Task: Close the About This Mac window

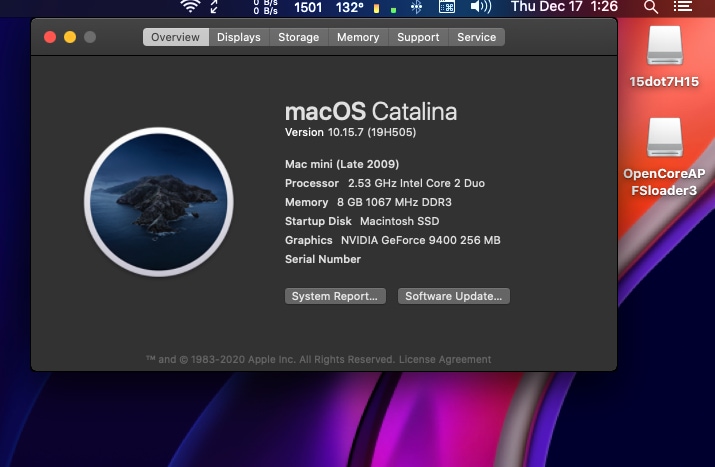Action: point(50,37)
